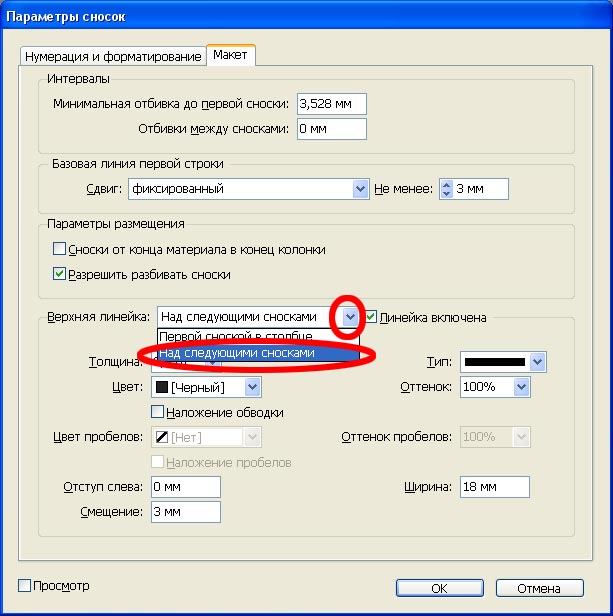Toggle Разрешить разбивать сноски checkbox
The width and height of the screenshot is (613, 616).
tap(59, 273)
